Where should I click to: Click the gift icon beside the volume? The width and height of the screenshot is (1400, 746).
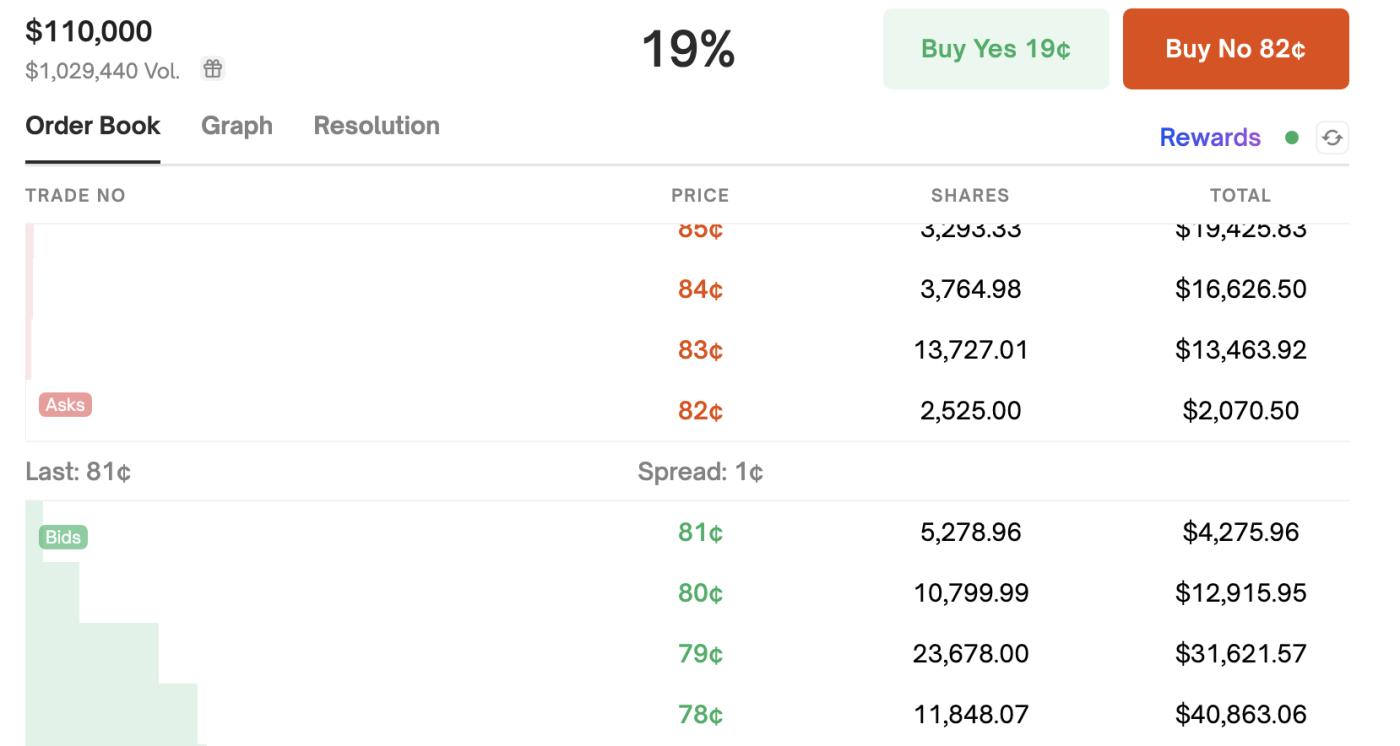pos(213,70)
